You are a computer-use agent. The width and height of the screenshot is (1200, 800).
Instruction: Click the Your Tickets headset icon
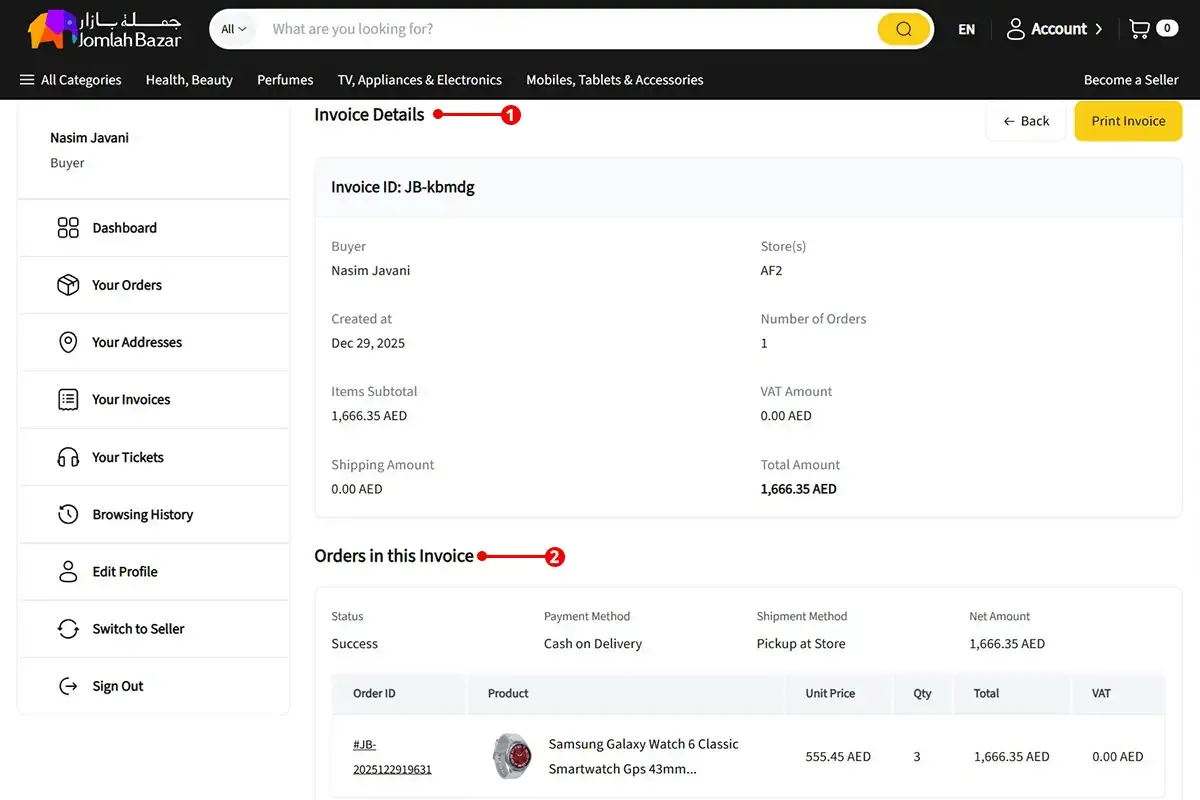68,457
